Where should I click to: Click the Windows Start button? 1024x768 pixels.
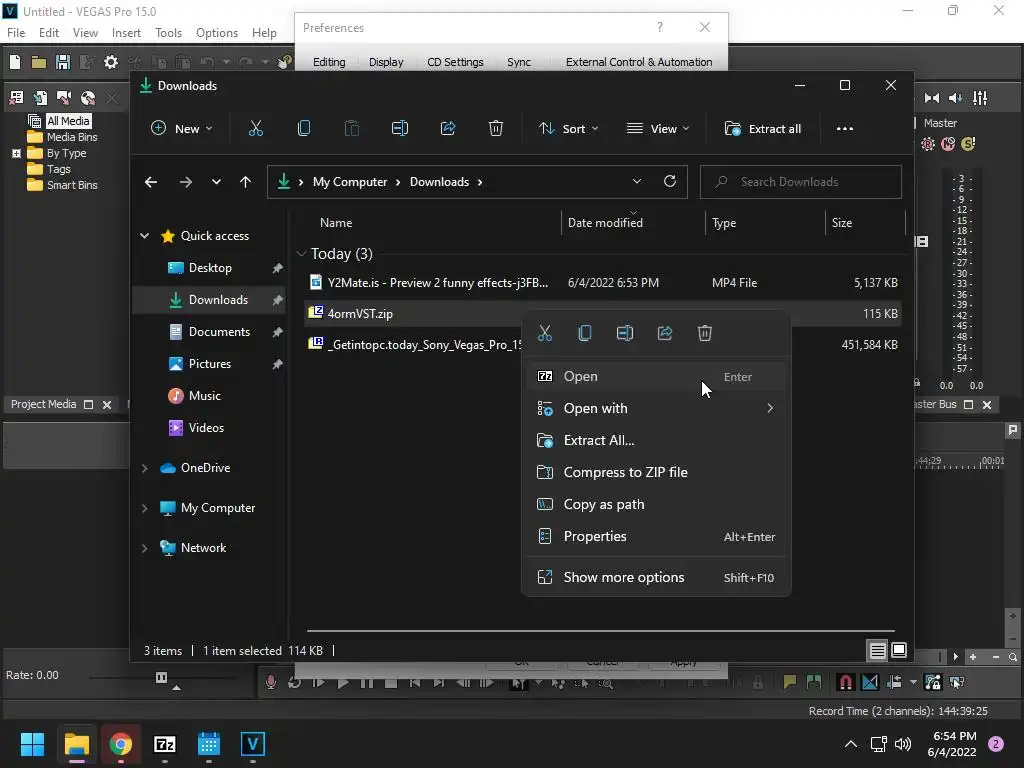pos(32,744)
